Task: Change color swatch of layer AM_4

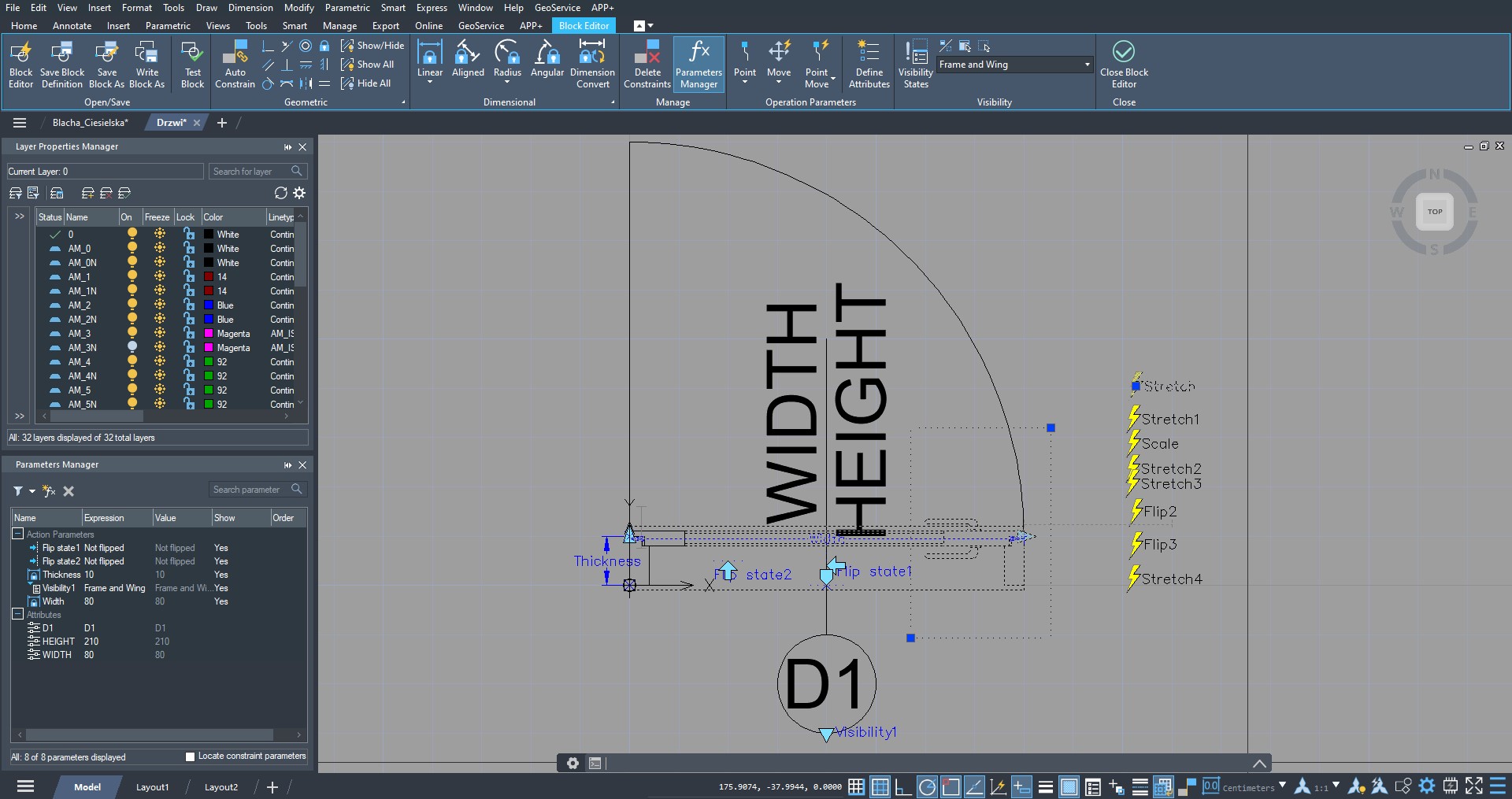Action: pos(209,361)
